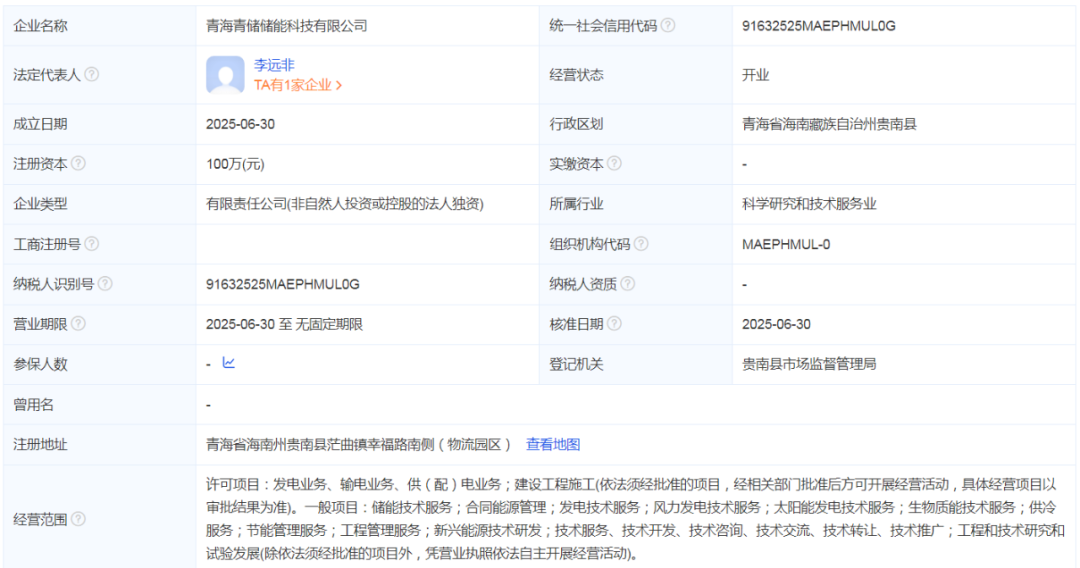Open the help icon beside 营业期限
The image size is (1080, 568).
click(x=79, y=324)
